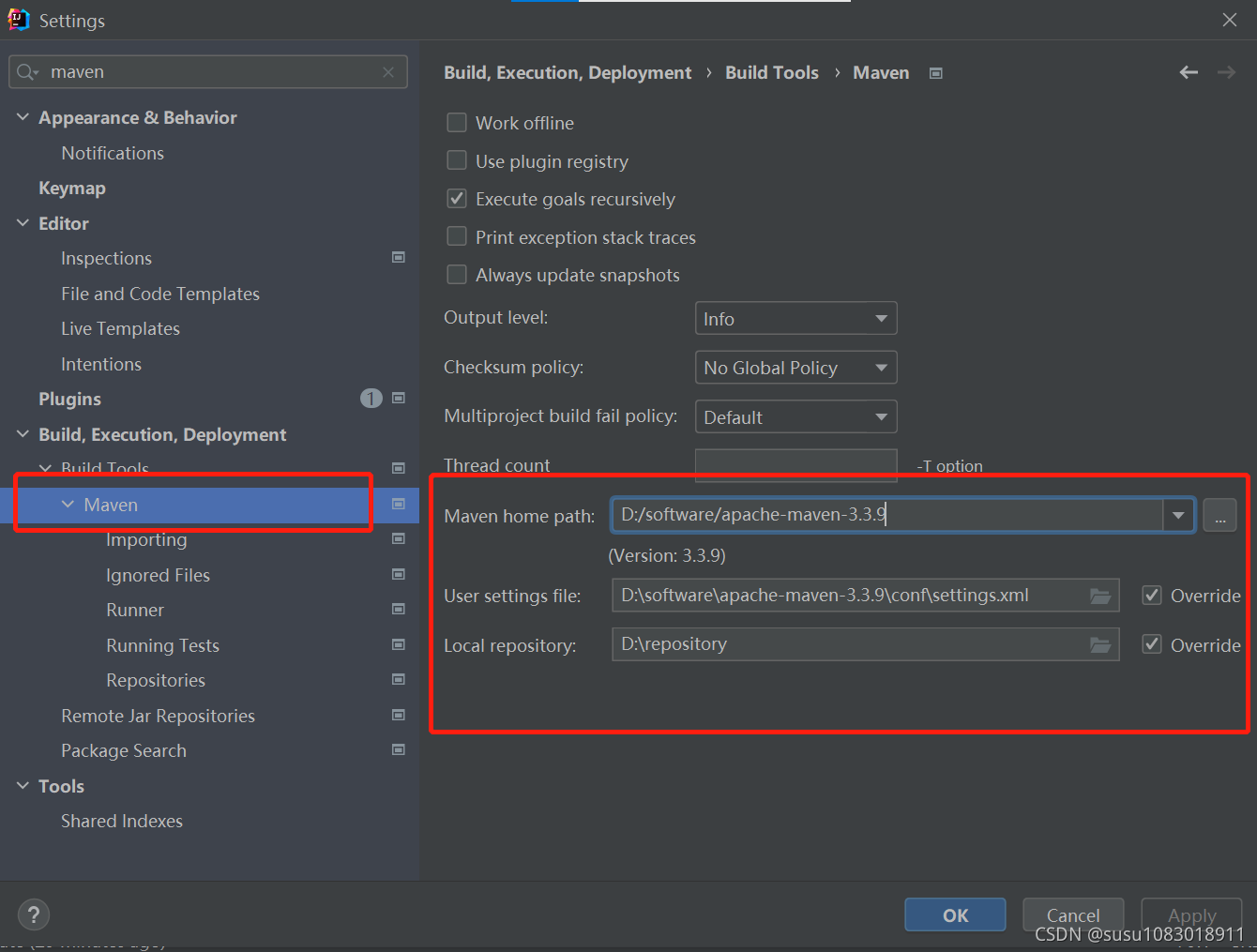The width and height of the screenshot is (1257, 952).
Task: Click the project icon on Running Tests row
Action: pos(399,644)
